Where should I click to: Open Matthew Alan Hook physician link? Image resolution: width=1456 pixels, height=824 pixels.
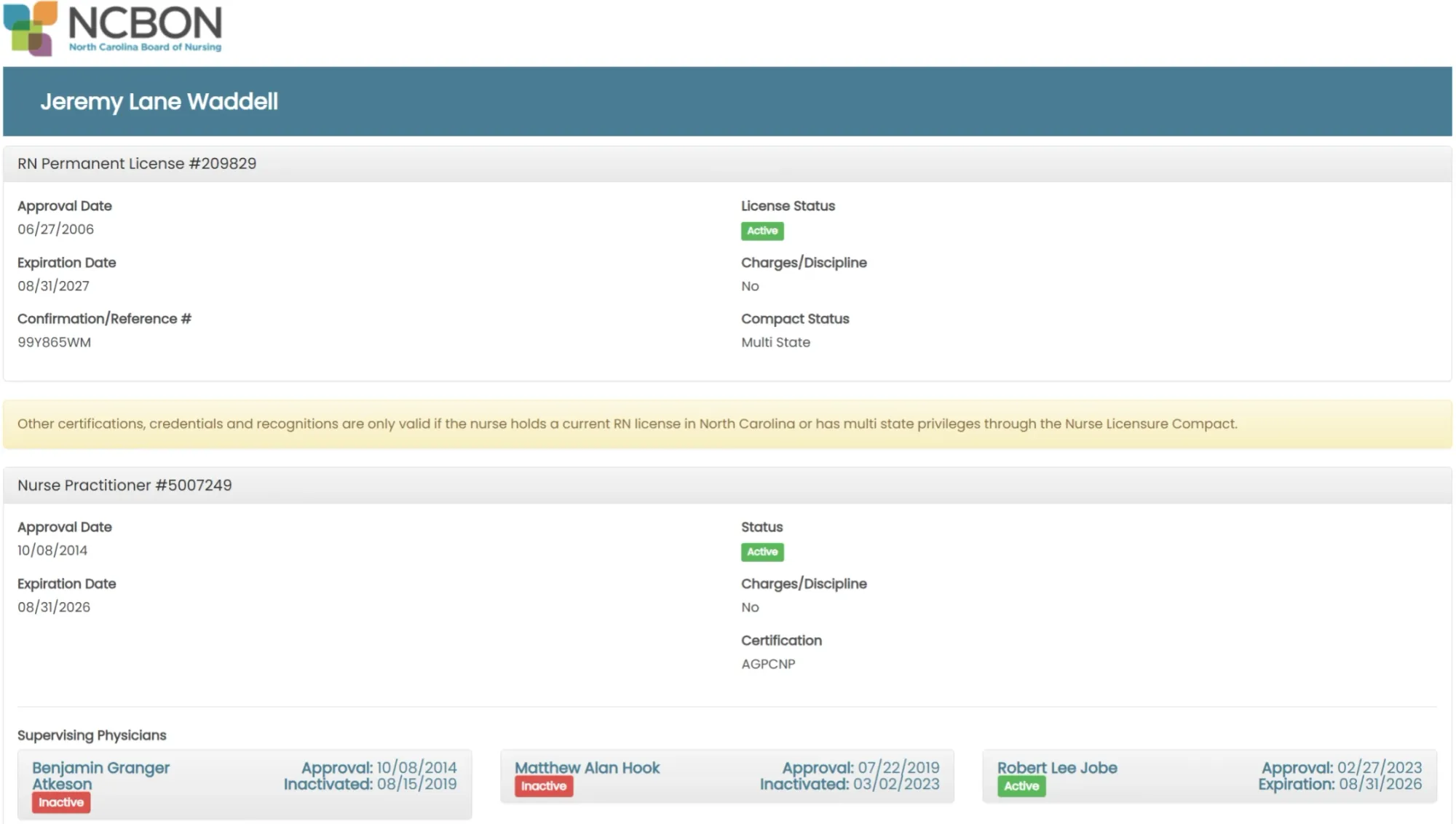[x=587, y=768]
